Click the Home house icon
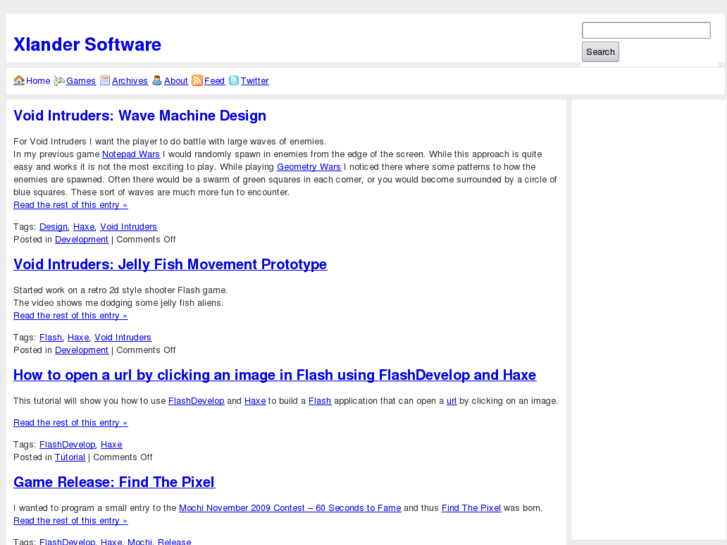Image resolution: width=727 pixels, height=545 pixels. (19, 81)
